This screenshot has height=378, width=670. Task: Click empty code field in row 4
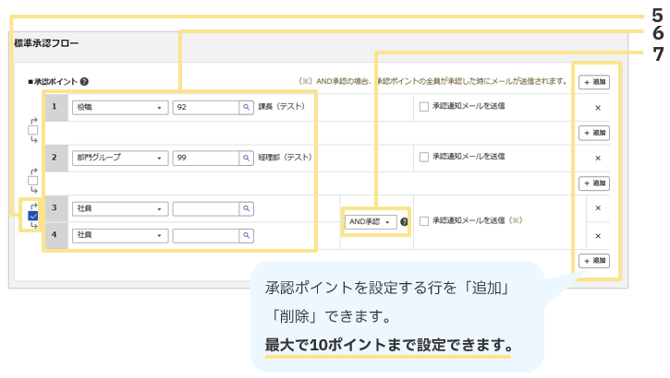pos(206,235)
